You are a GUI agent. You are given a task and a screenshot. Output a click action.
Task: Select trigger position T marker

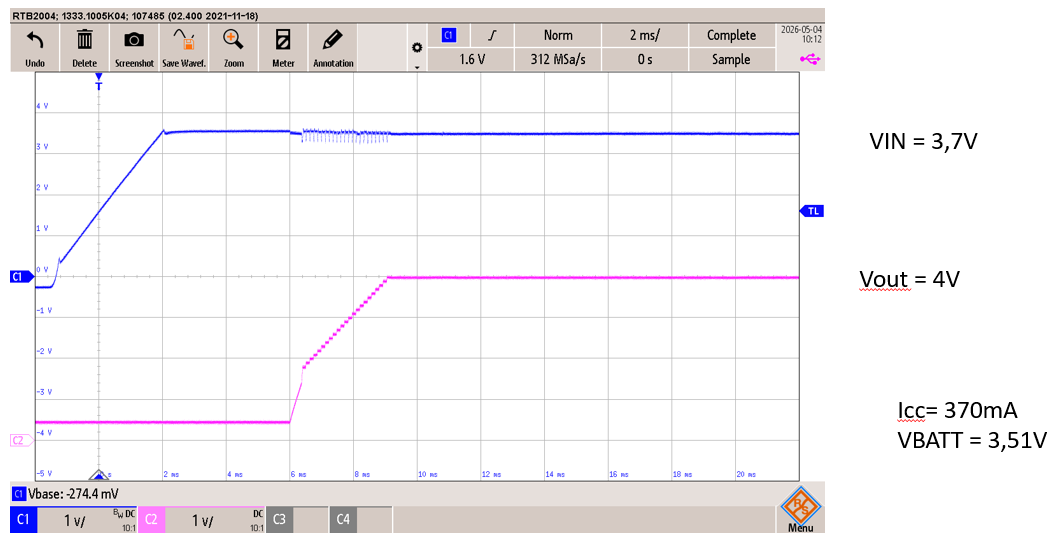[x=99, y=82]
